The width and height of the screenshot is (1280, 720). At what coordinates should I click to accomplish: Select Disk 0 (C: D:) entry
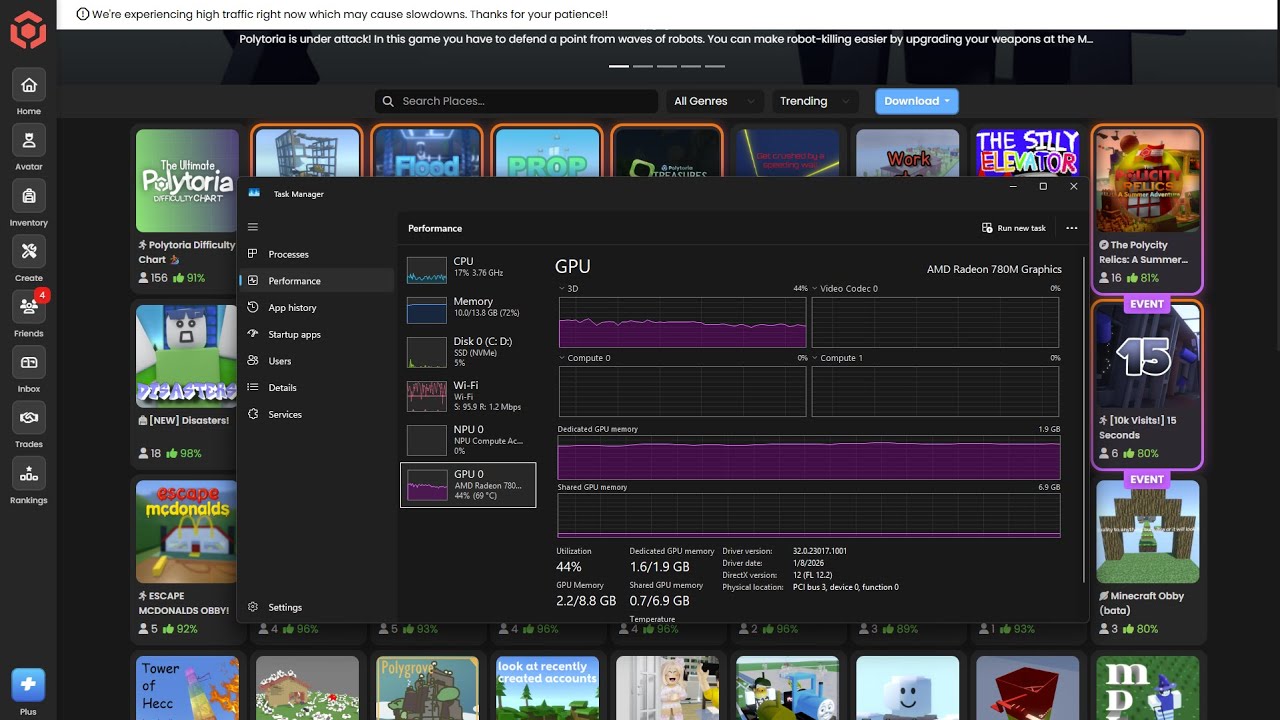pos(468,352)
